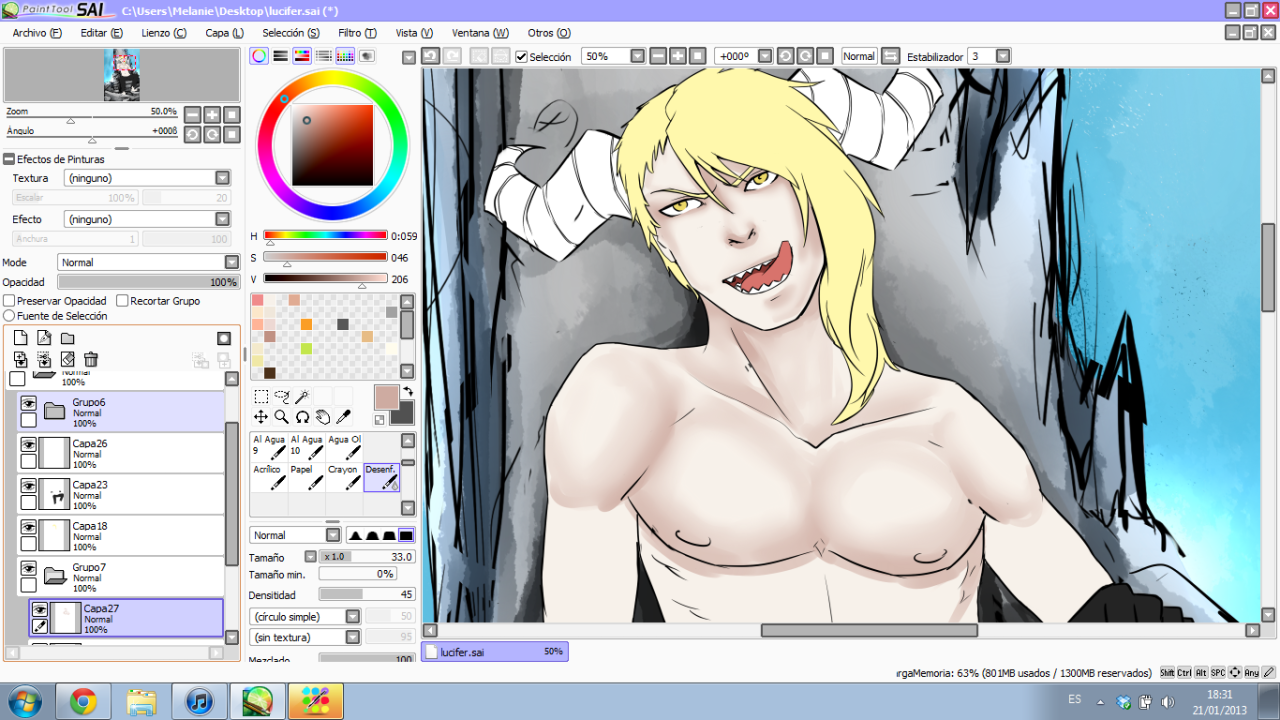
Task: Choose the Al Agua 10 brush
Action: click(x=306, y=445)
